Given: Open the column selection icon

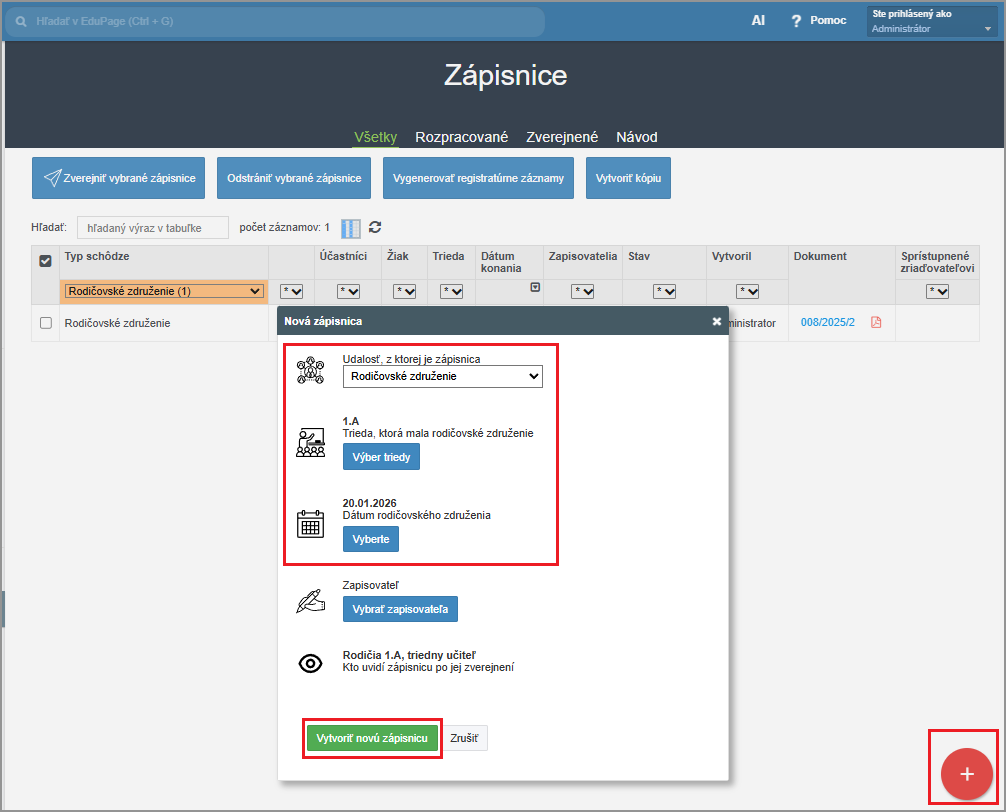Looking at the screenshot, I should point(350,228).
